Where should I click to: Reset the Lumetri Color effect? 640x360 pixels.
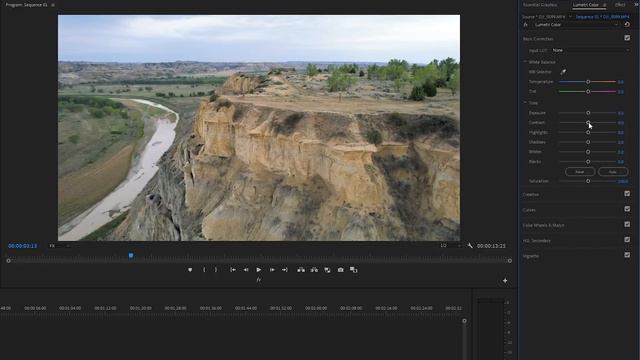coord(627,24)
